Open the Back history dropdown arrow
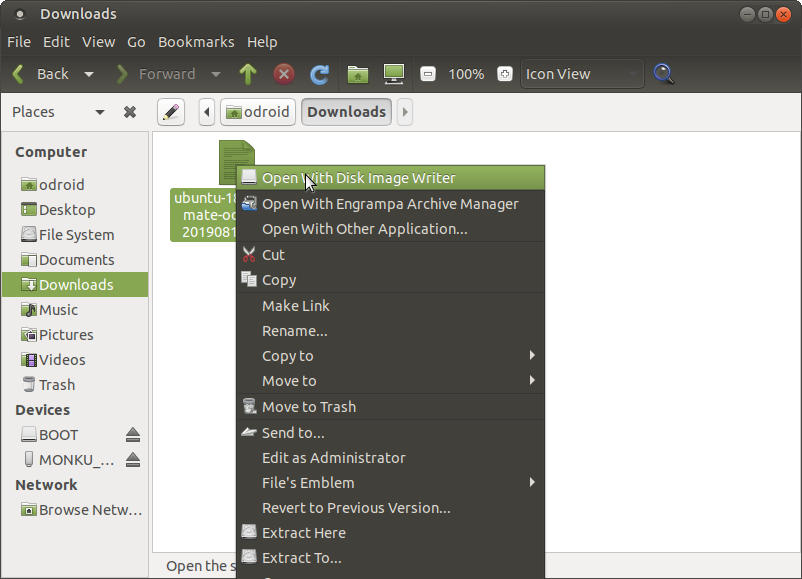802x579 pixels. (89, 74)
